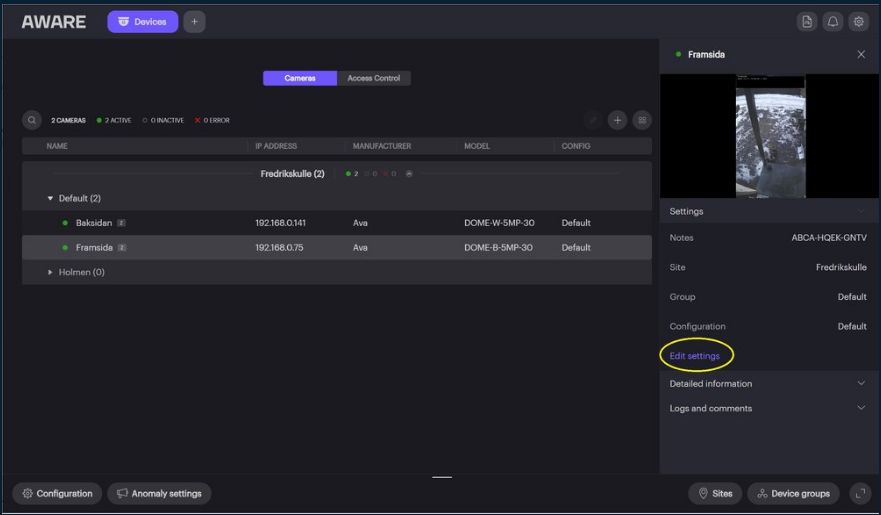
Task: Sort by IP ADDRESS column header
Action: pyautogui.click(x=276, y=146)
